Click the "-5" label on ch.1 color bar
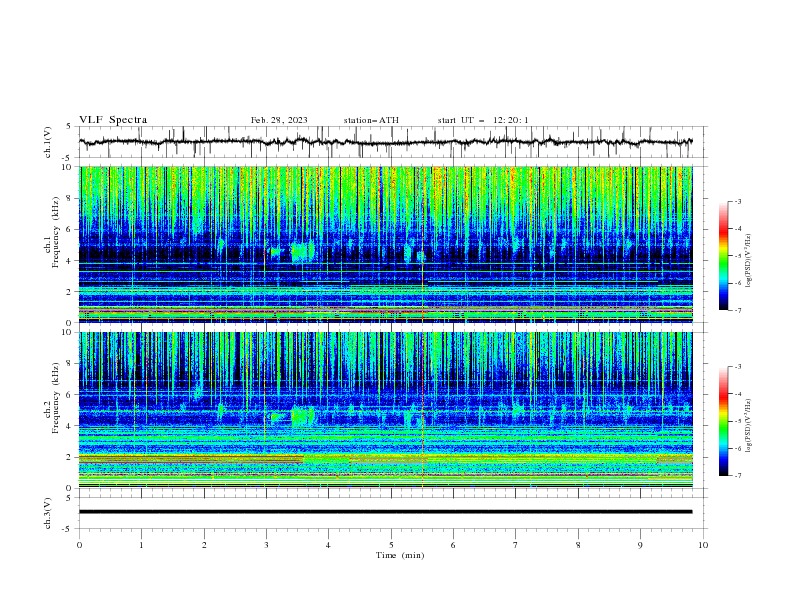This screenshot has height=612, width=792. click(738, 256)
